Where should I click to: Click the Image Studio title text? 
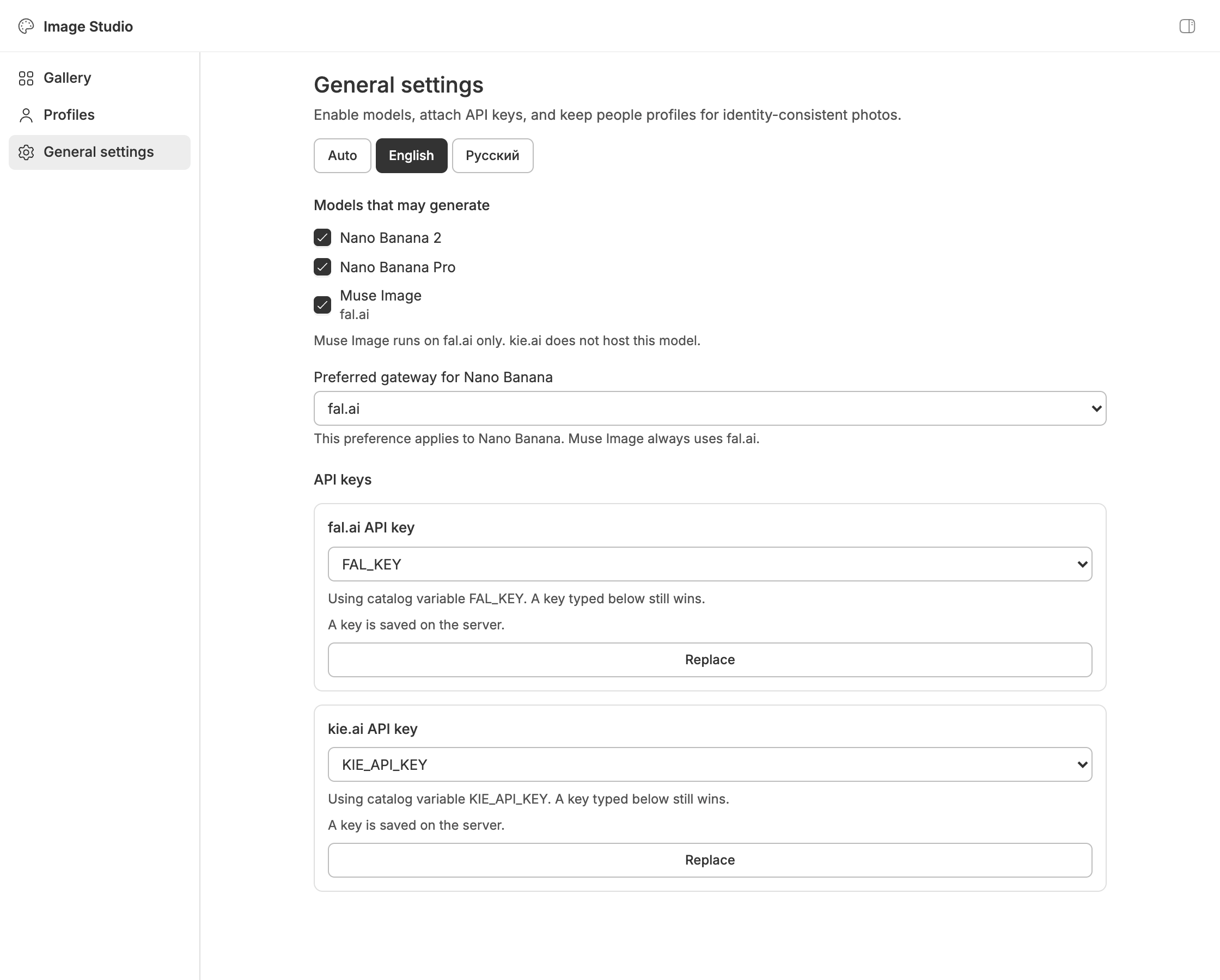[88, 27]
